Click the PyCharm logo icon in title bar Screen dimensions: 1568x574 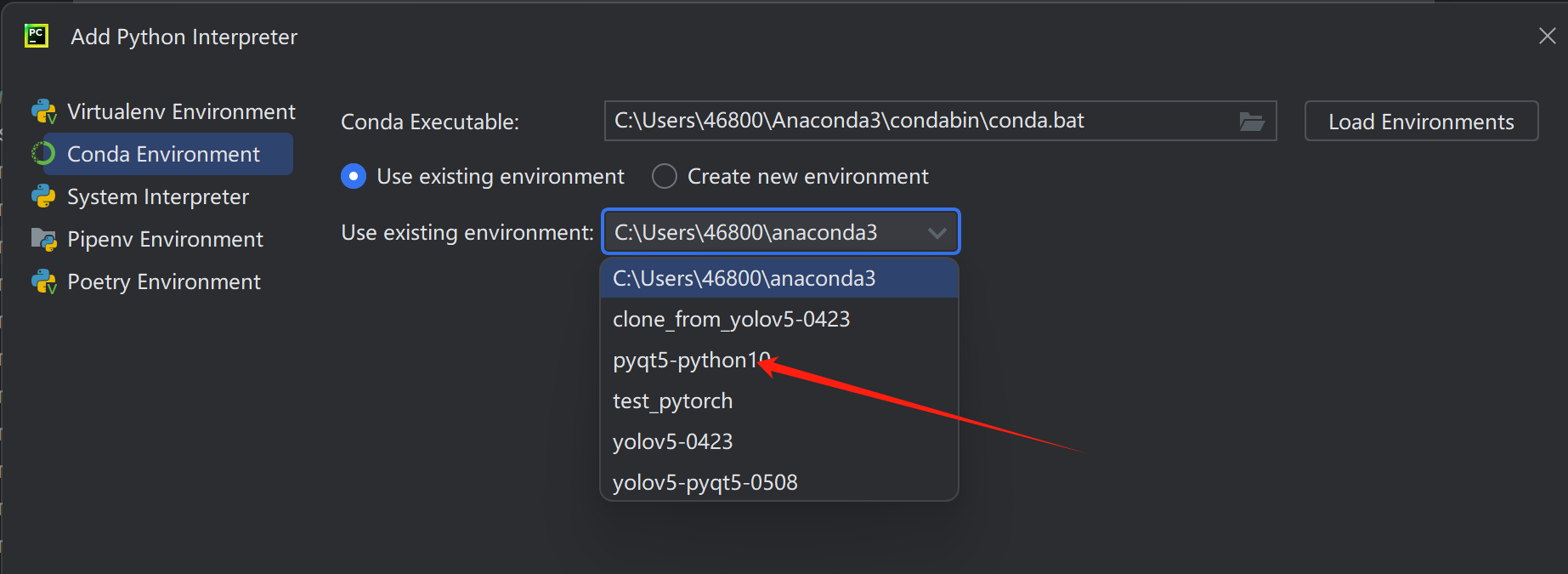[37, 36]
